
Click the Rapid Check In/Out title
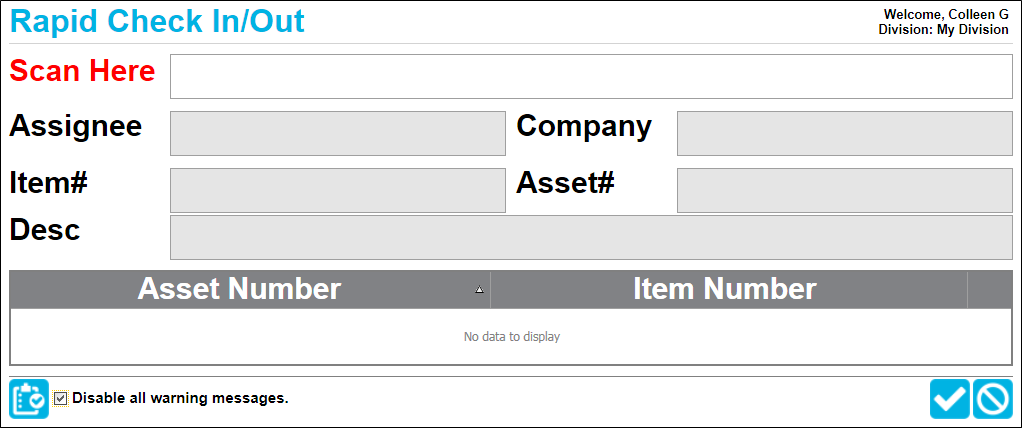click(157, 21)
